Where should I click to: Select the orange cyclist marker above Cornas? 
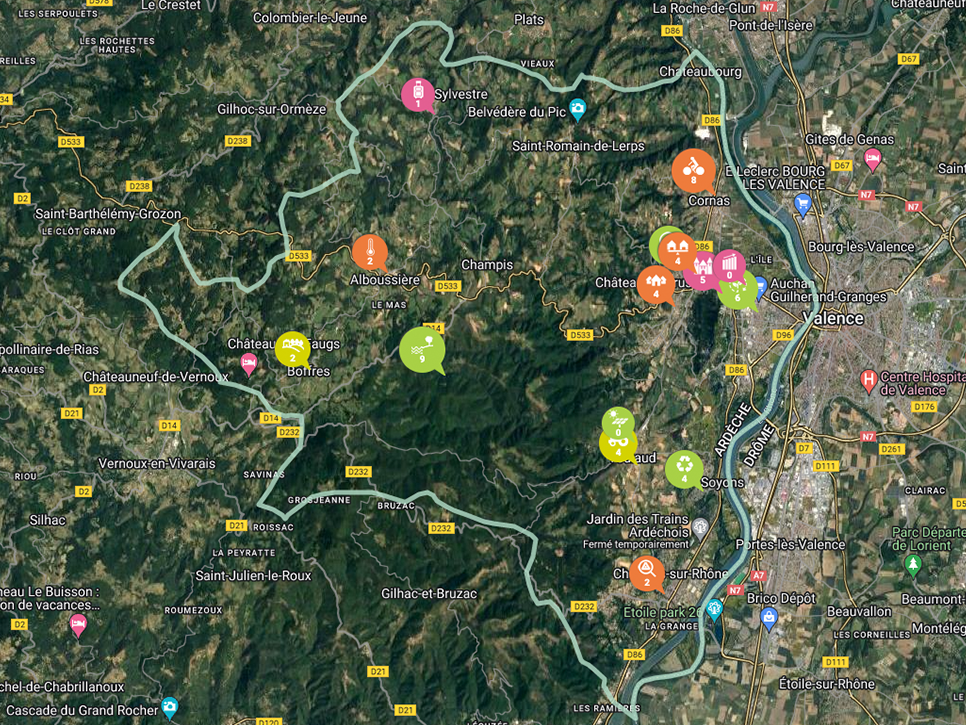point(694,170)
